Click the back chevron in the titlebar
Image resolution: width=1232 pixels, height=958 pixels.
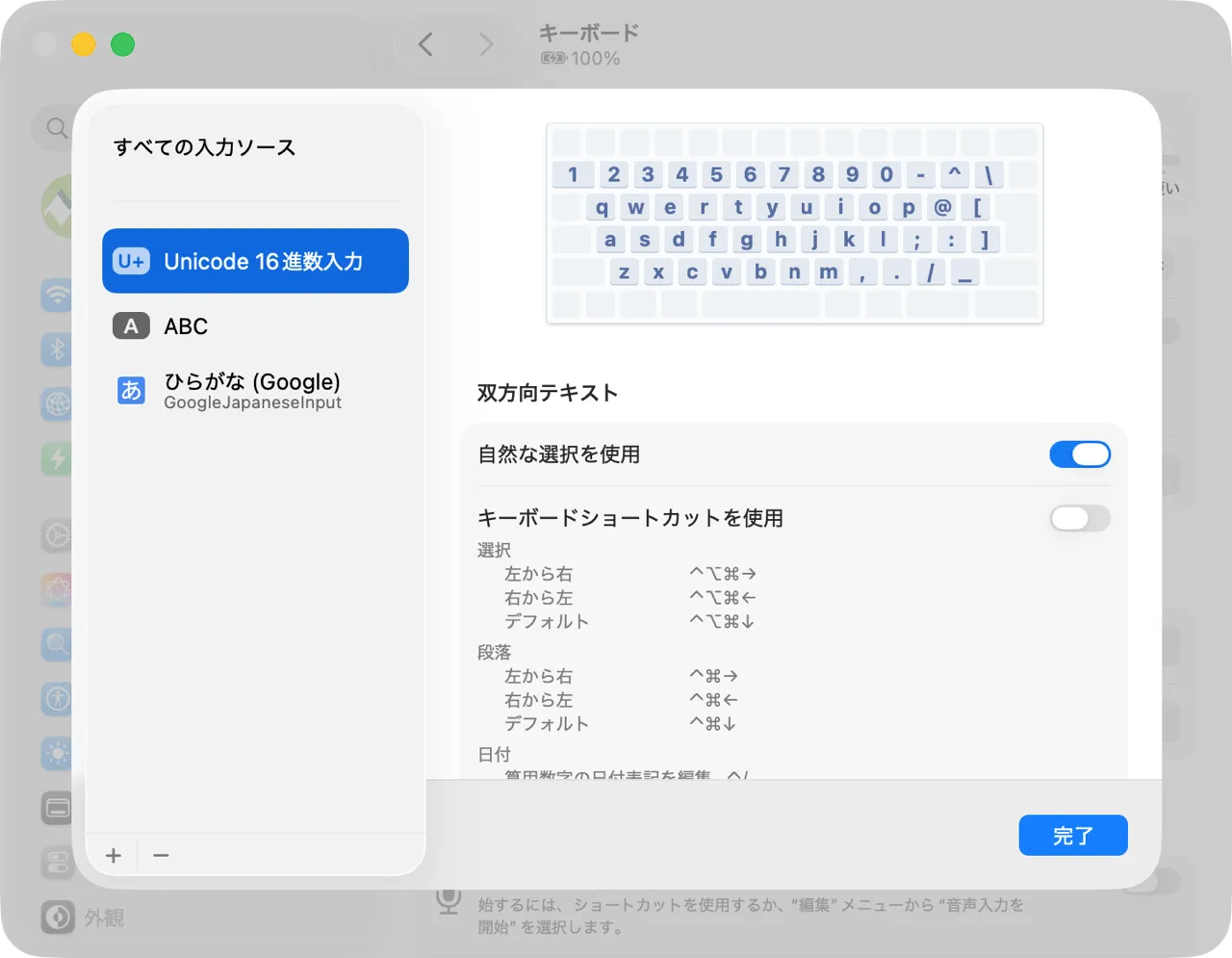tap(424, 44)
